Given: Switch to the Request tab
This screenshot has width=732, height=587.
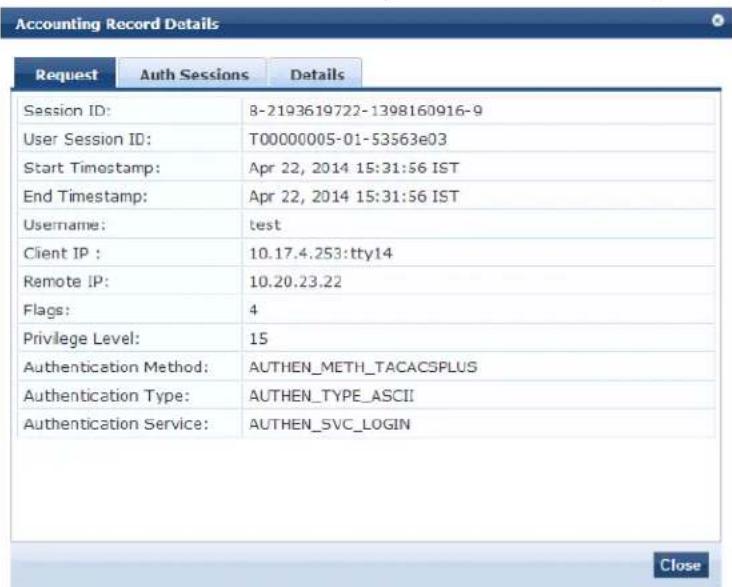Looking at the screenshot, I should (65, 74).
